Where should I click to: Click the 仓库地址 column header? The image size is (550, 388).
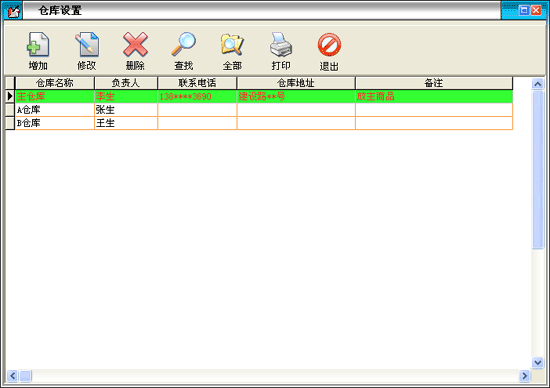point(296,83)
